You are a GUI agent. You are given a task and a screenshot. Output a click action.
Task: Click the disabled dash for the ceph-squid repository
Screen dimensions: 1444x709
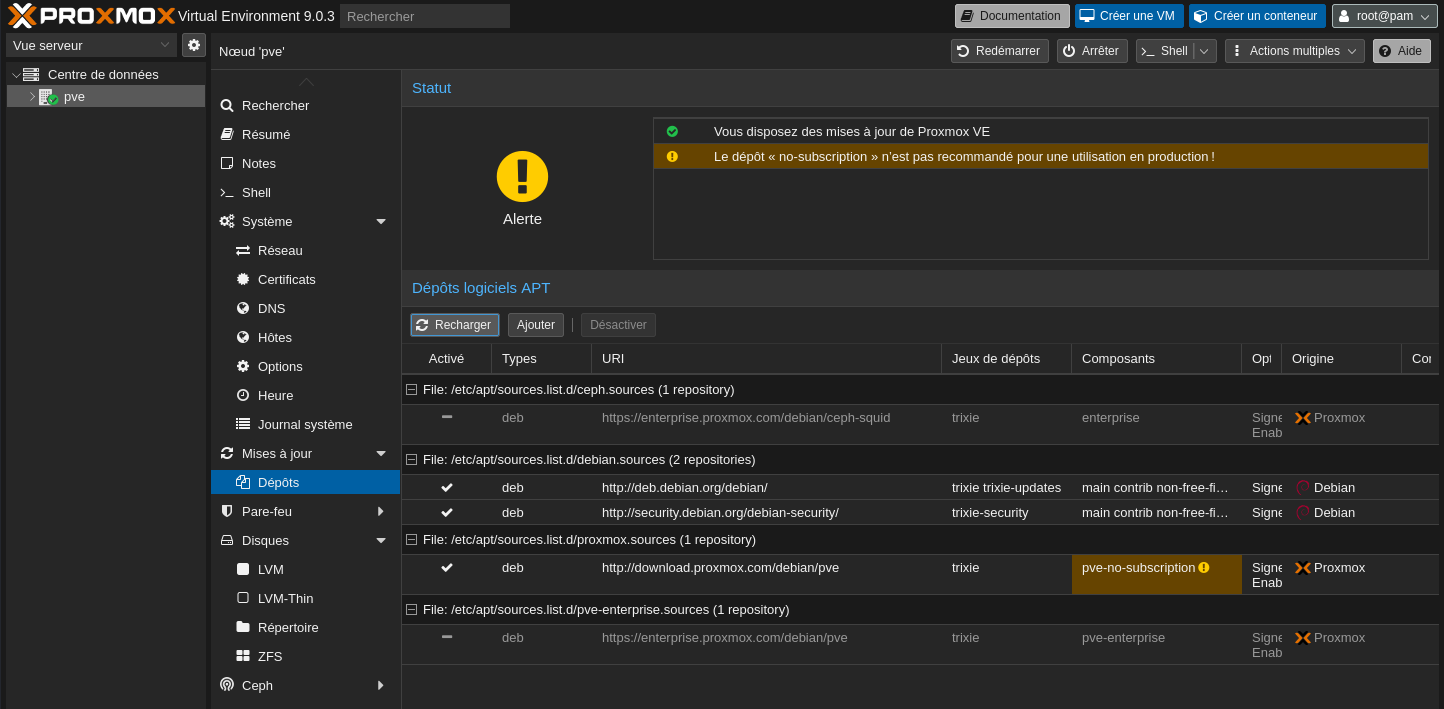point(447,417)
